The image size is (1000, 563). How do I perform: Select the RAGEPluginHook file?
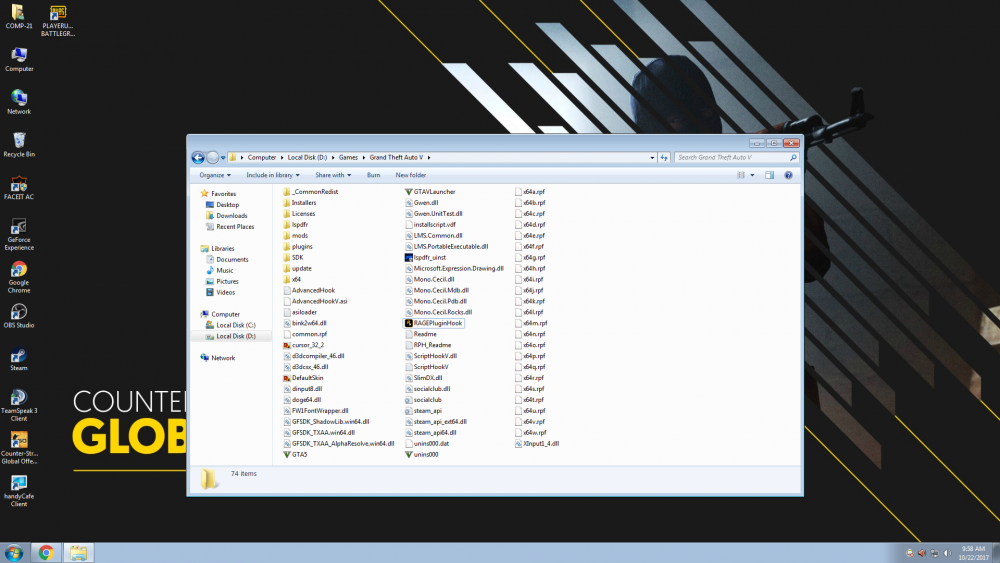point(433,323)
